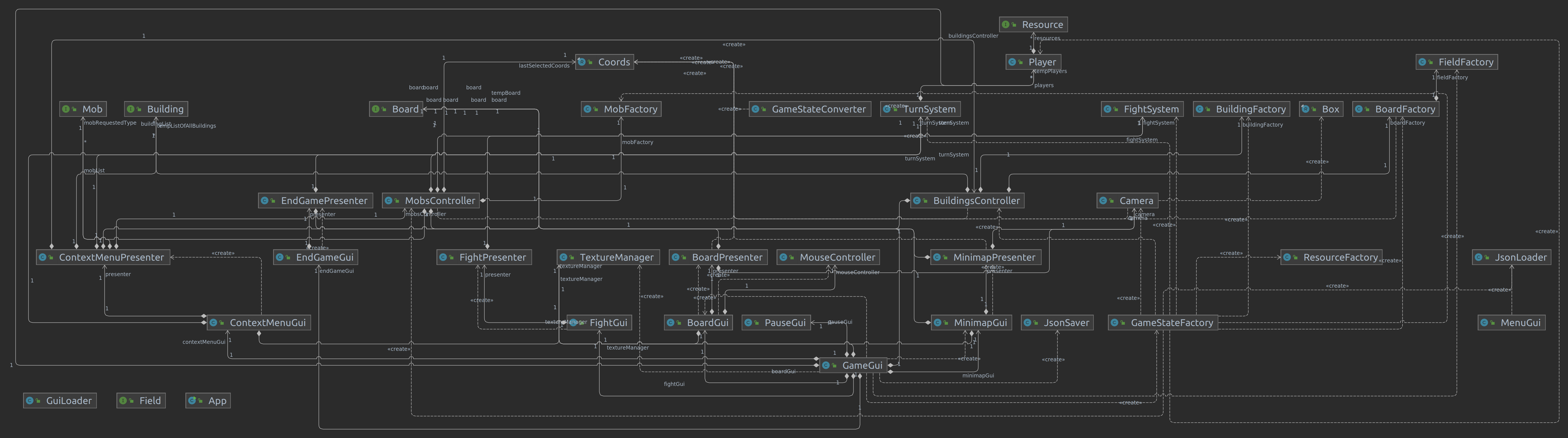Click the class icon beside Coords
The width and height of the screenshot is (1568, 438).
click(582, 62)
